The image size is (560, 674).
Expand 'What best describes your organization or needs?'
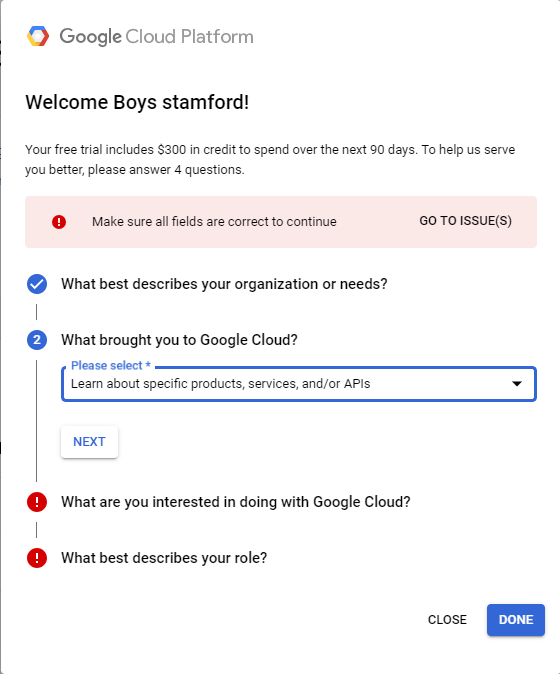click(x=224, y=284)
